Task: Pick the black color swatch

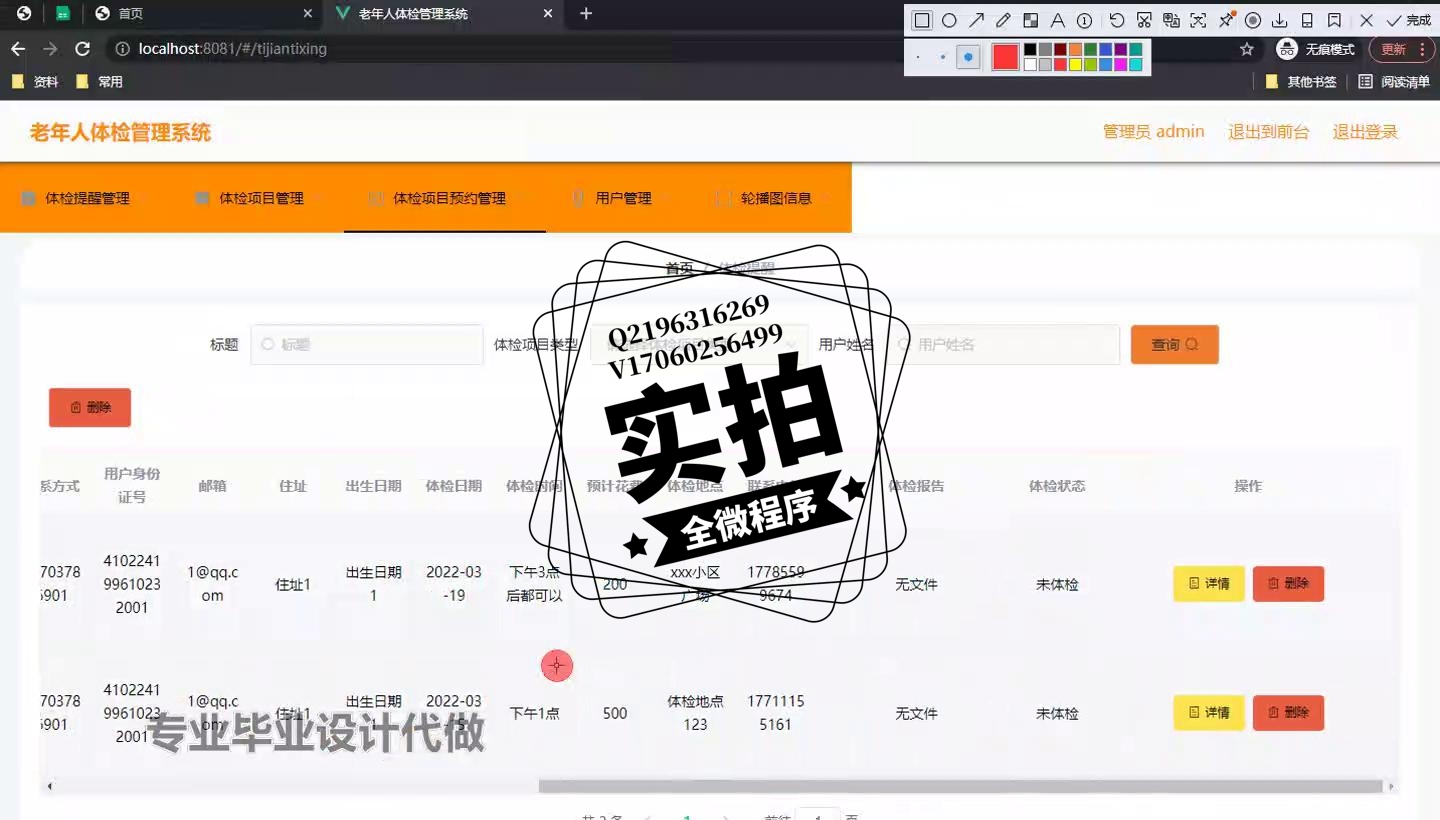Action: pyautogui.click(x=1030, y=49)
